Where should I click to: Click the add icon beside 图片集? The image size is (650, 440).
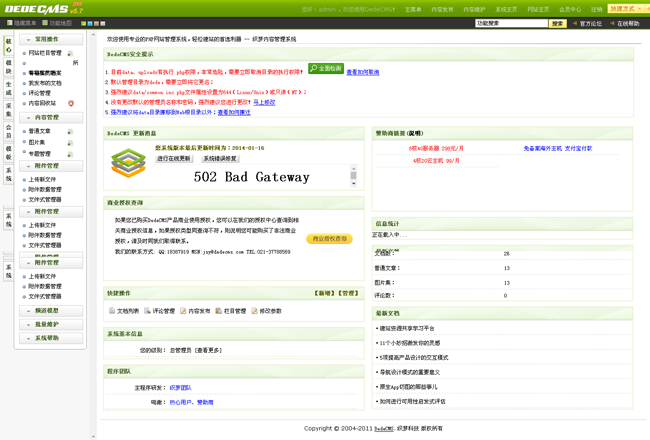click(x=70, y=143)
